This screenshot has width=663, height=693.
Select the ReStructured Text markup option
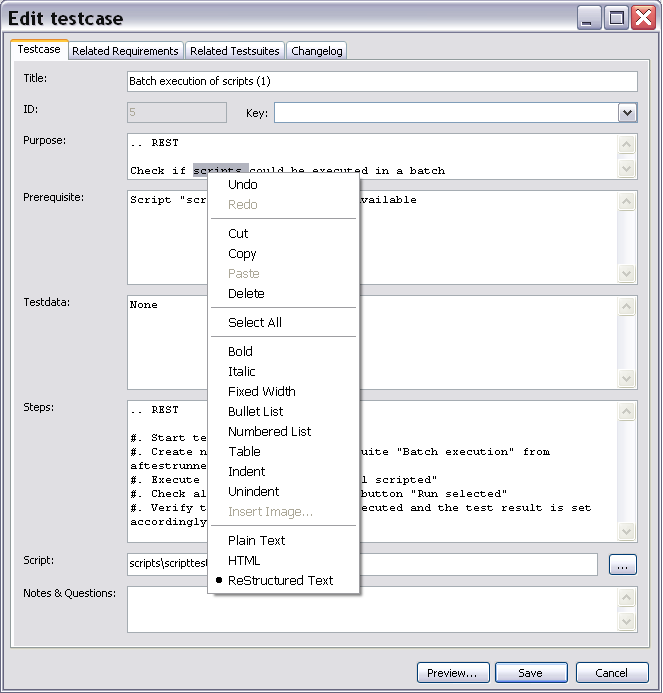click(x=283, y=580)
